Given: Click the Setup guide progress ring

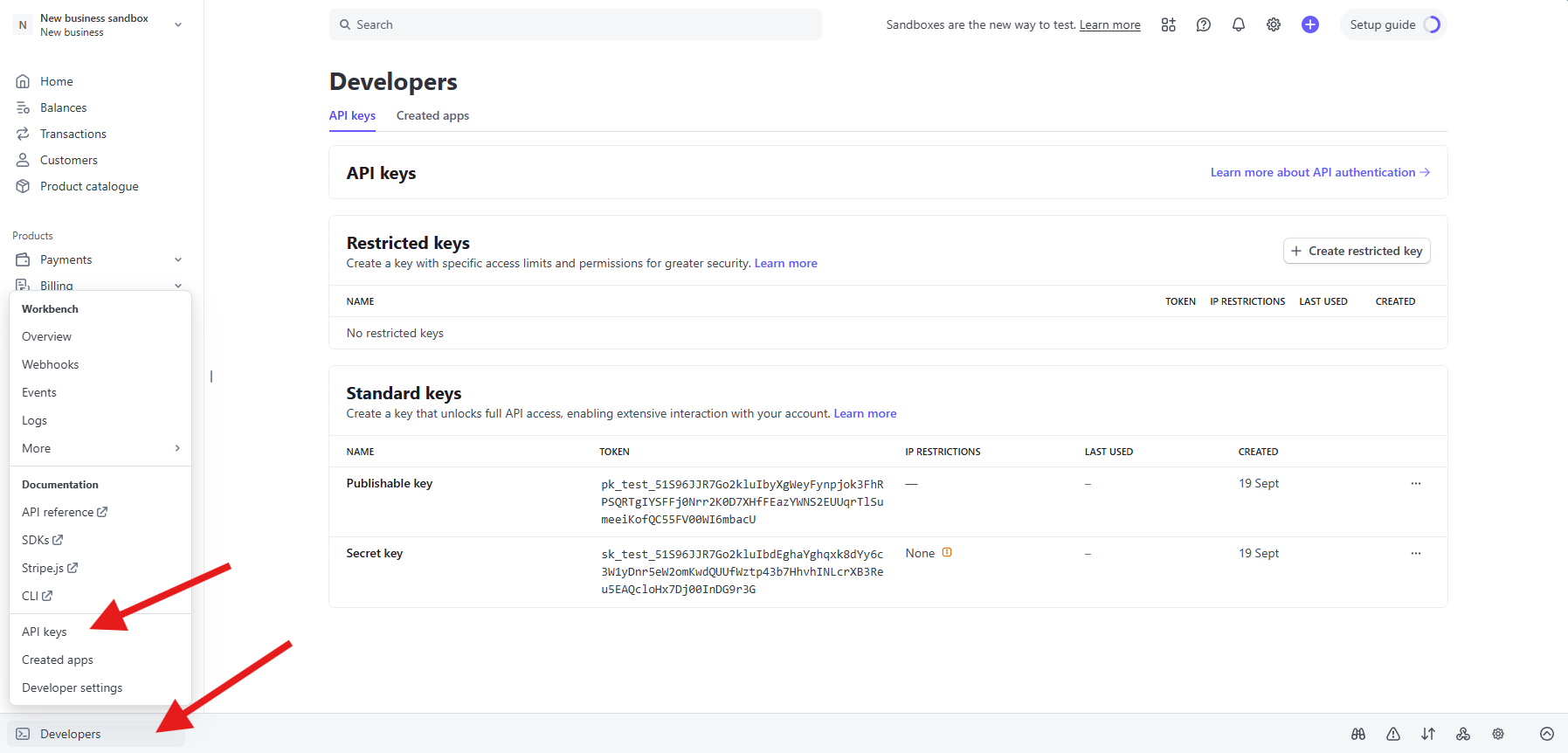Looking at the screenshot, I should [1432, 24].
